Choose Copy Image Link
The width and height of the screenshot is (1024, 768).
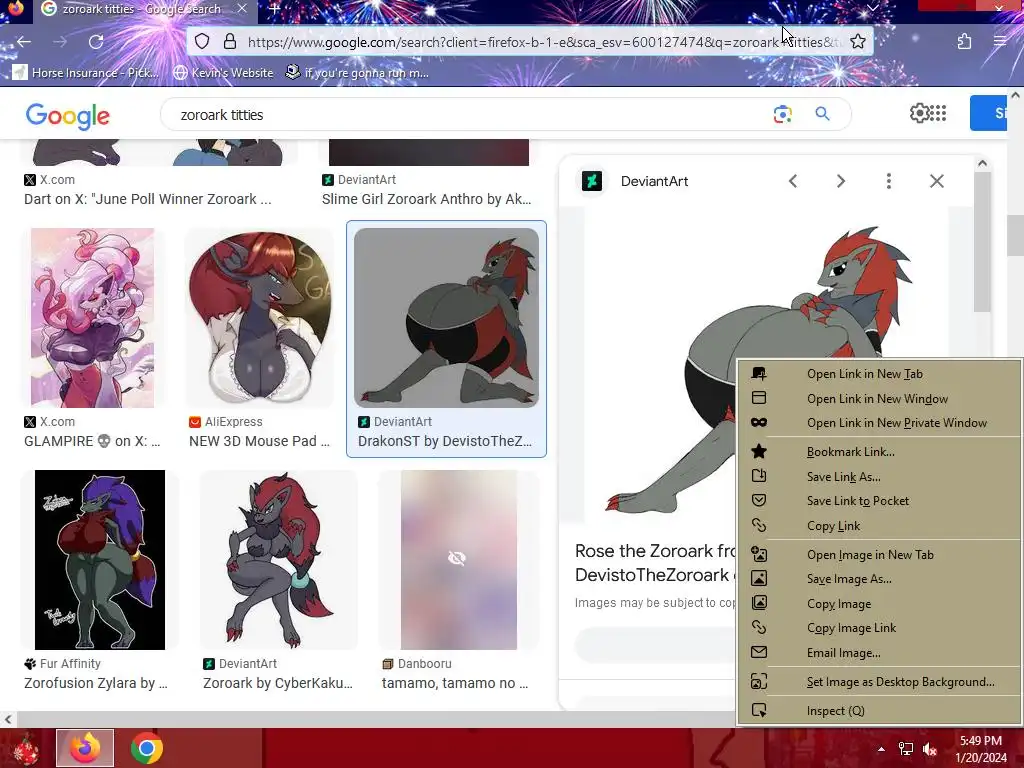[851, 628]
